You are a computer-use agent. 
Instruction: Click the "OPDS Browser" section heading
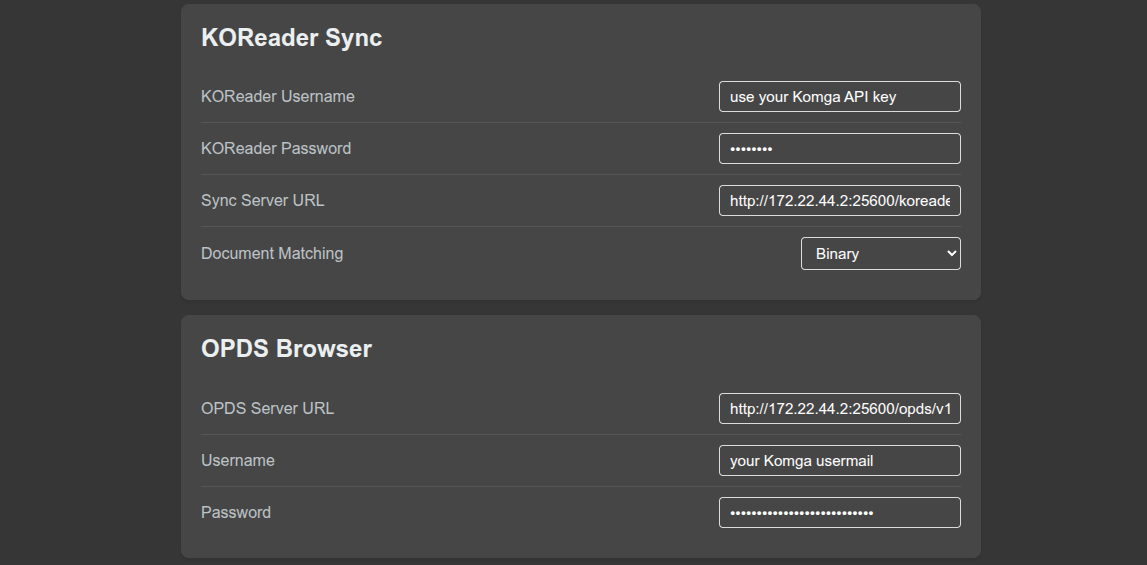click(x=286, y=349)
